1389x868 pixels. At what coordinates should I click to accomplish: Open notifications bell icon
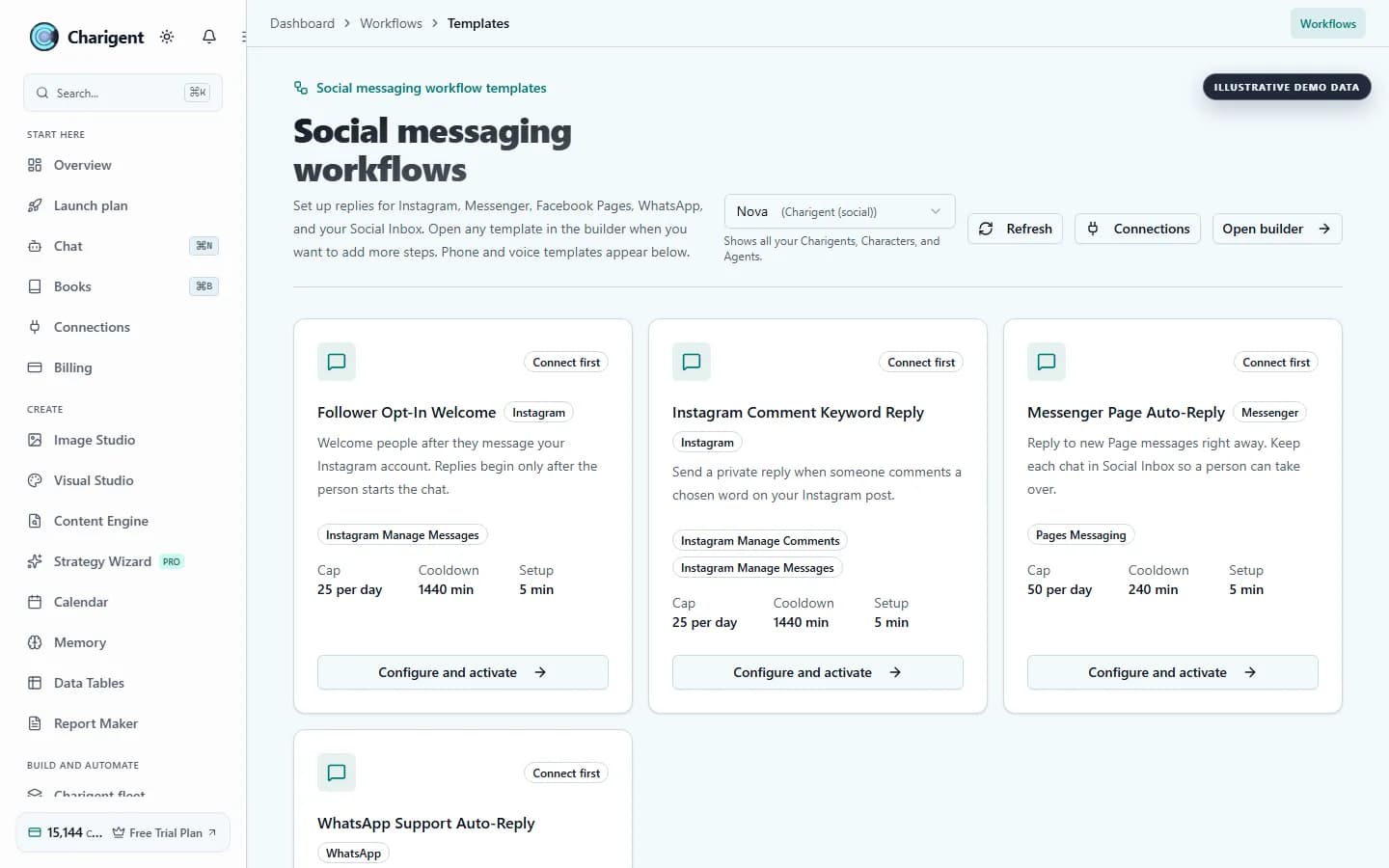(x=209, y=37)
